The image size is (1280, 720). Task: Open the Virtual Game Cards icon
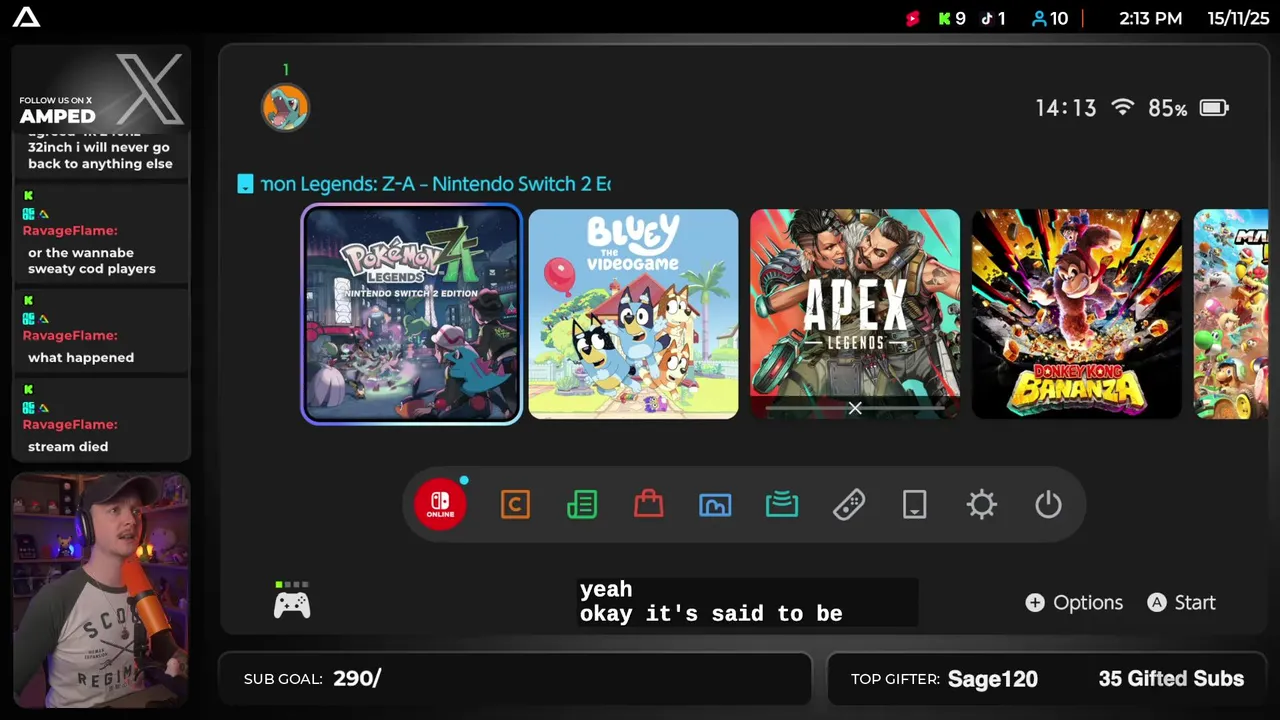[x=915, y=505]
